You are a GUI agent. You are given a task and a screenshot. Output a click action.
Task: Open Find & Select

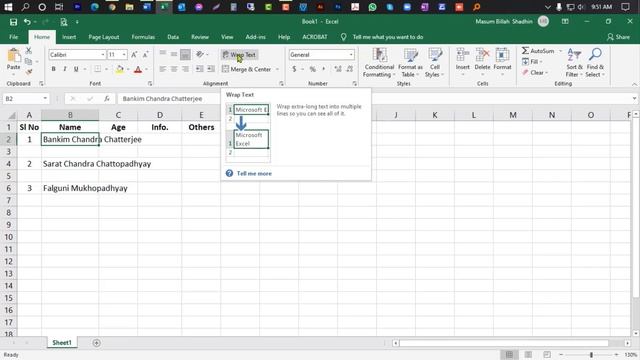[595, 62]
